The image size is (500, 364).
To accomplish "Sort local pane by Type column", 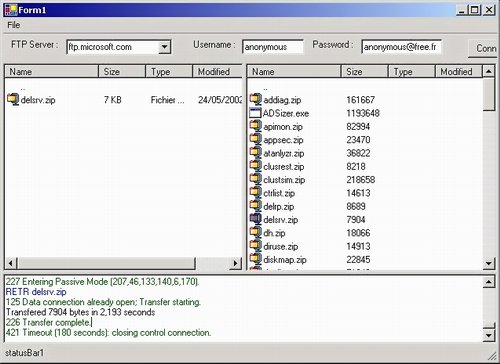I will click(169, 72).
